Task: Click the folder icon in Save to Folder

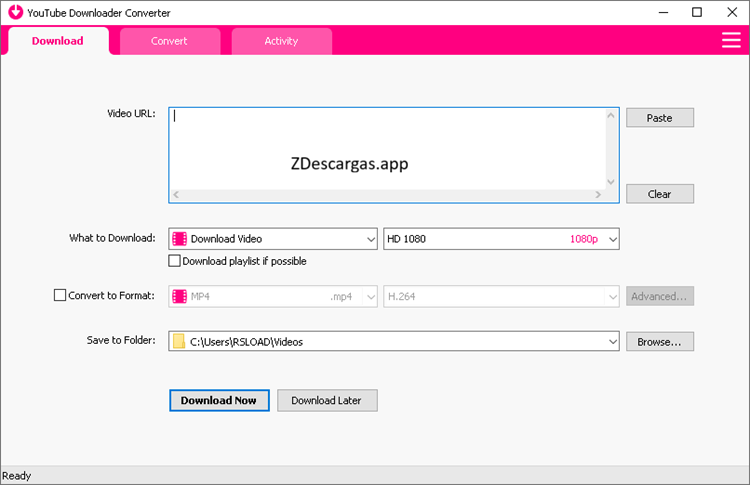Action: 179,341
